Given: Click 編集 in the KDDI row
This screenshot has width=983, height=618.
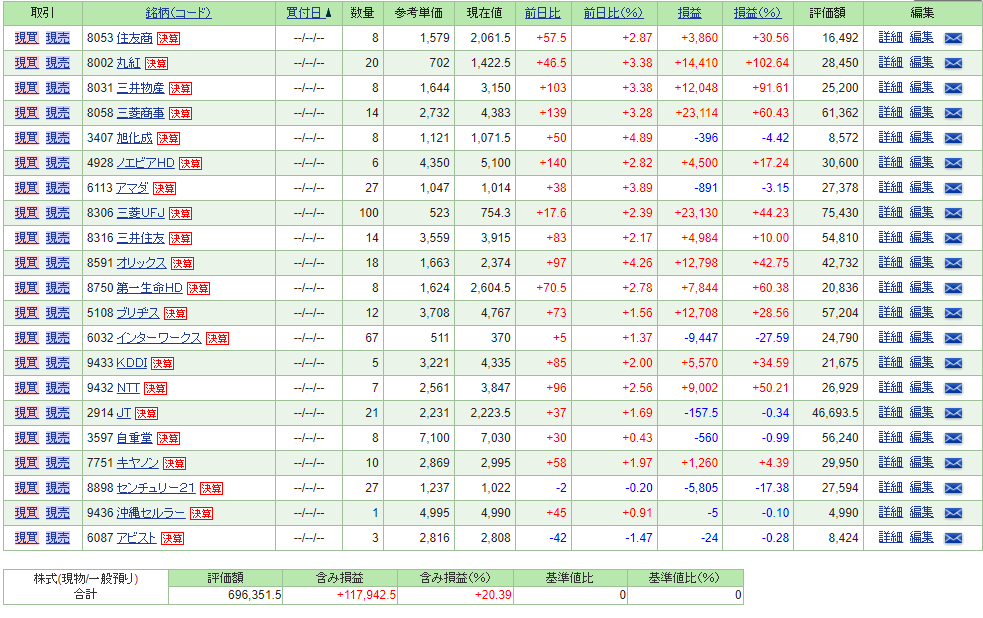Looking at the screenshot, I should pos(922,363).
